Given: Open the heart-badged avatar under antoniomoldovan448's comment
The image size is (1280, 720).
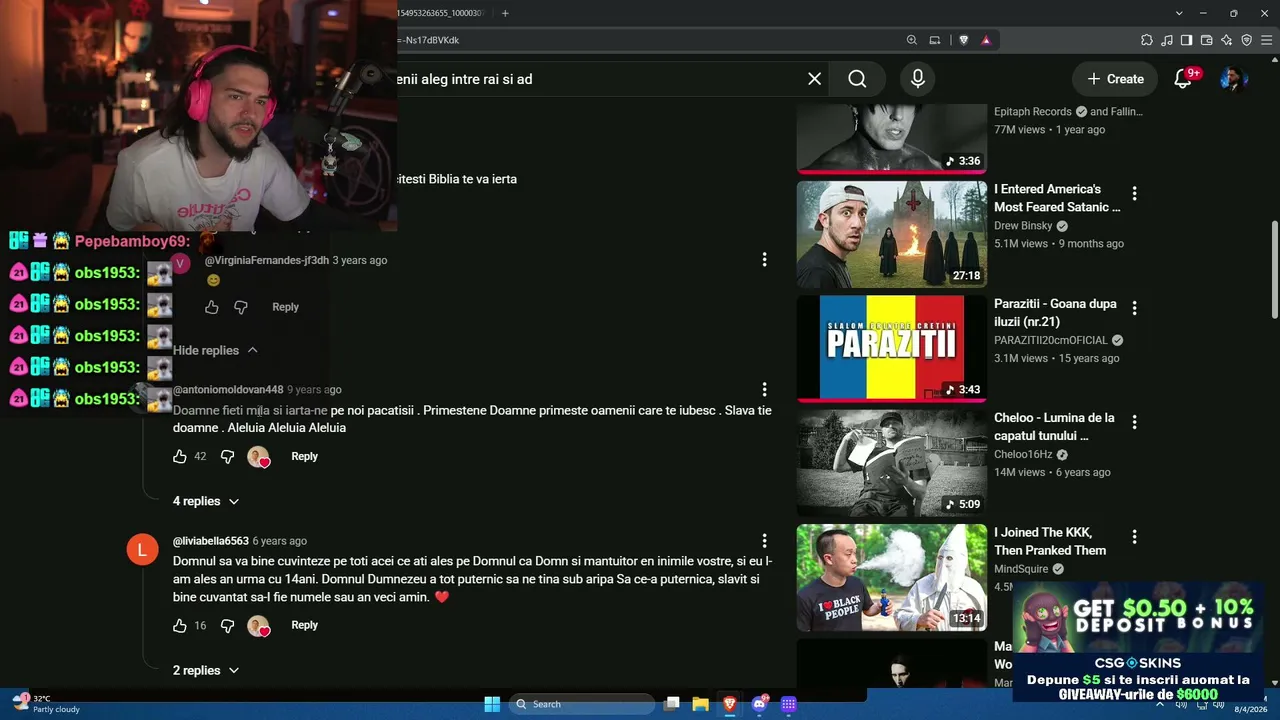Looking at the screenshot, I should [x=258, y=456].
